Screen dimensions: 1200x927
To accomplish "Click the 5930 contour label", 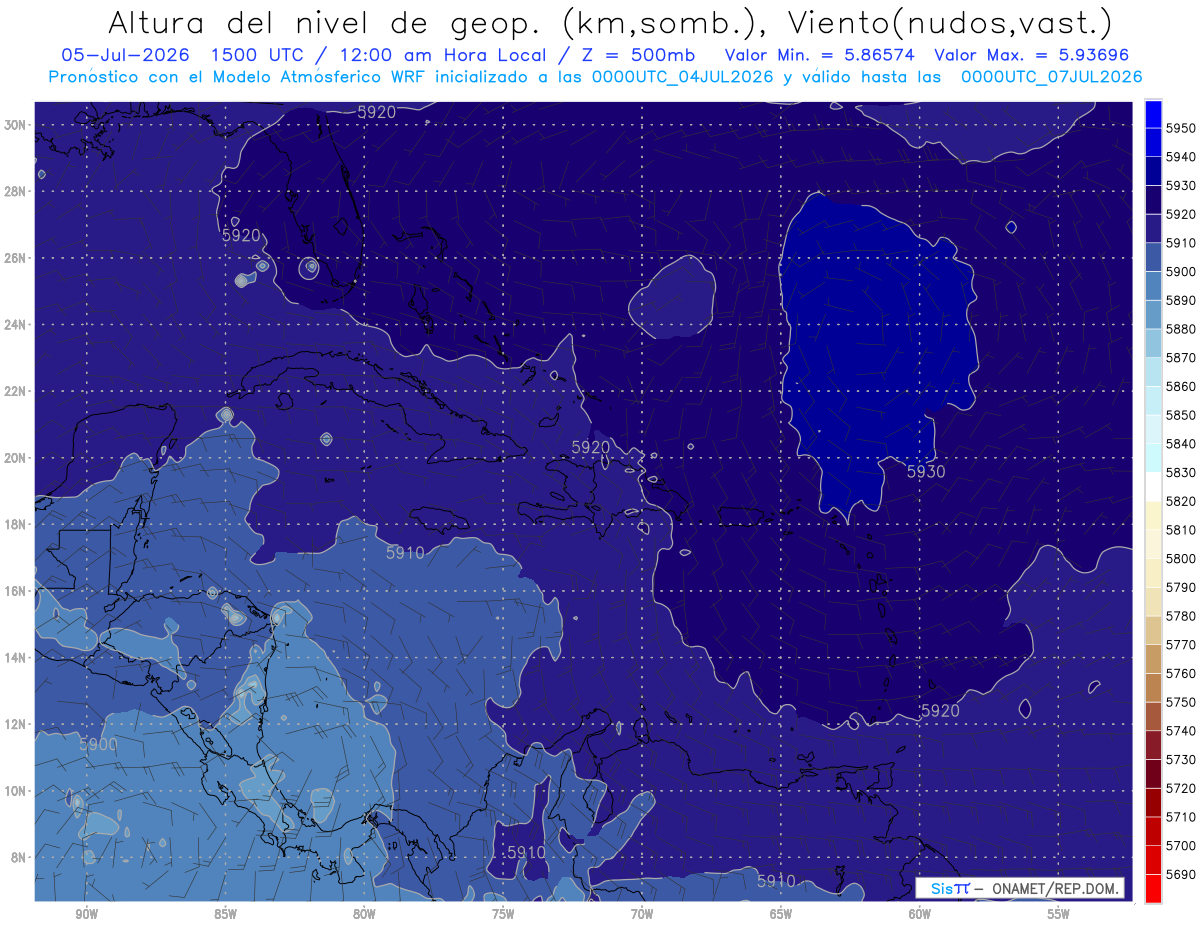I will coord(926,472).
